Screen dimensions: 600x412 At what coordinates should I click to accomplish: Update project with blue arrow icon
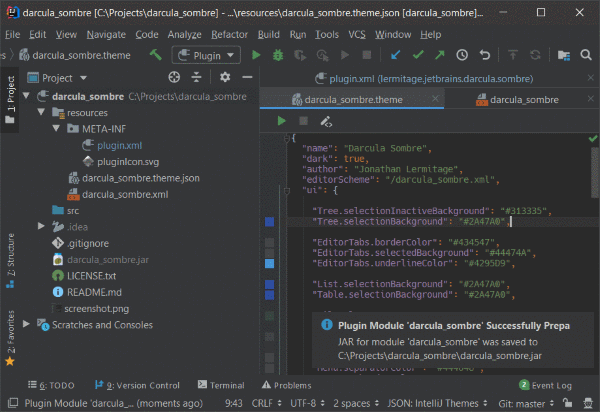[x=395, y=55]
